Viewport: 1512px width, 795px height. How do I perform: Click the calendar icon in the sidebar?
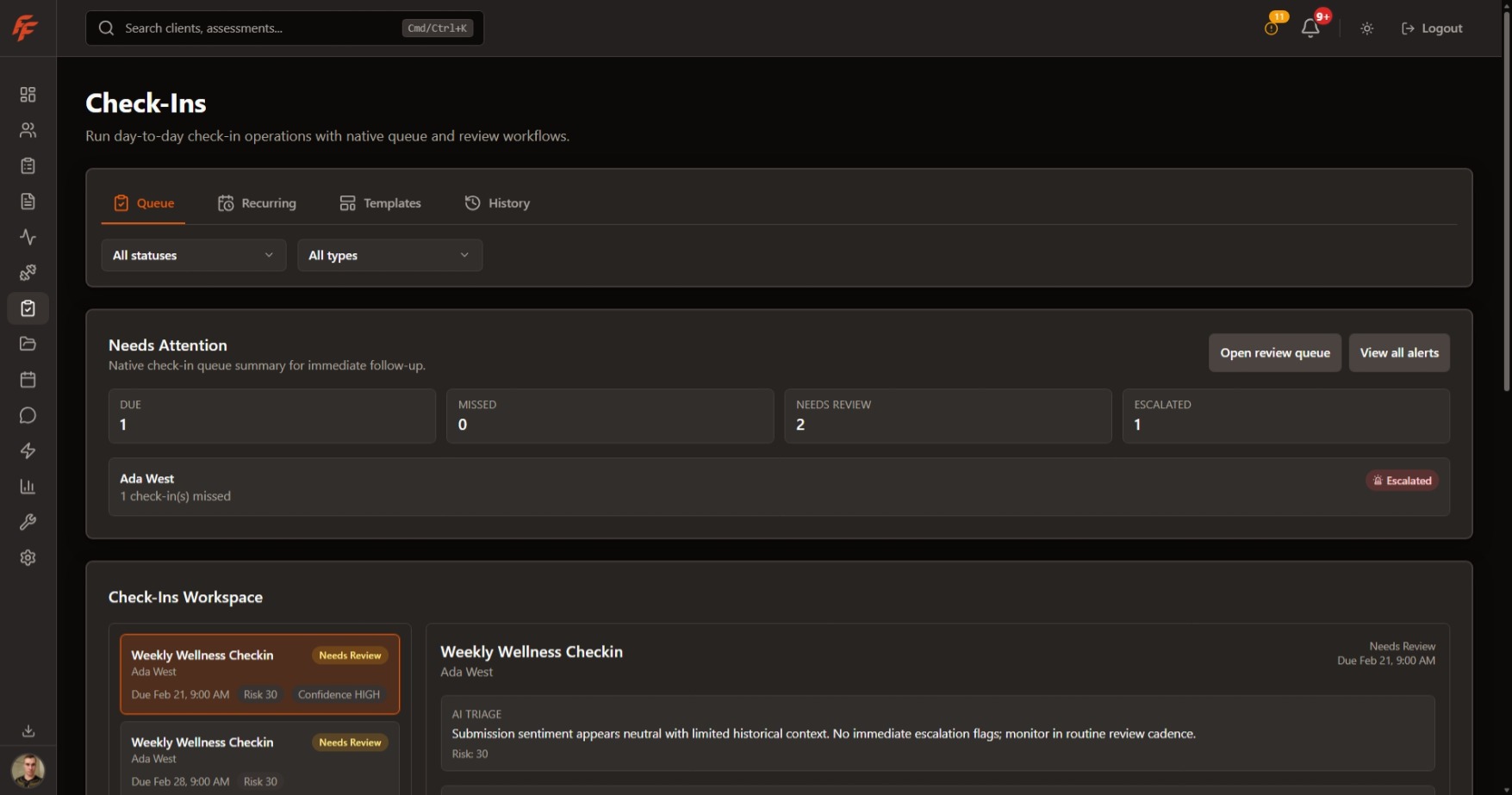coord(28,379)
